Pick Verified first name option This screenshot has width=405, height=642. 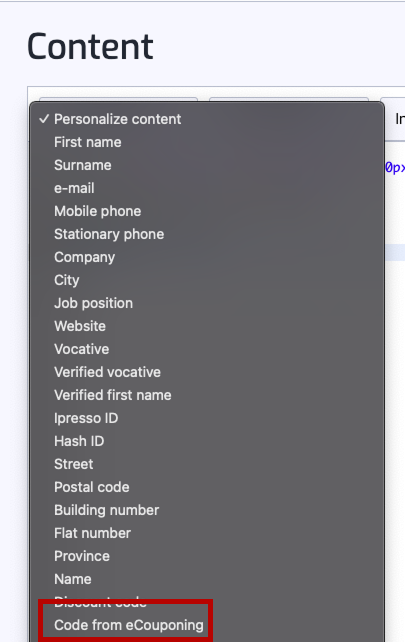click(x=207, y=395)
